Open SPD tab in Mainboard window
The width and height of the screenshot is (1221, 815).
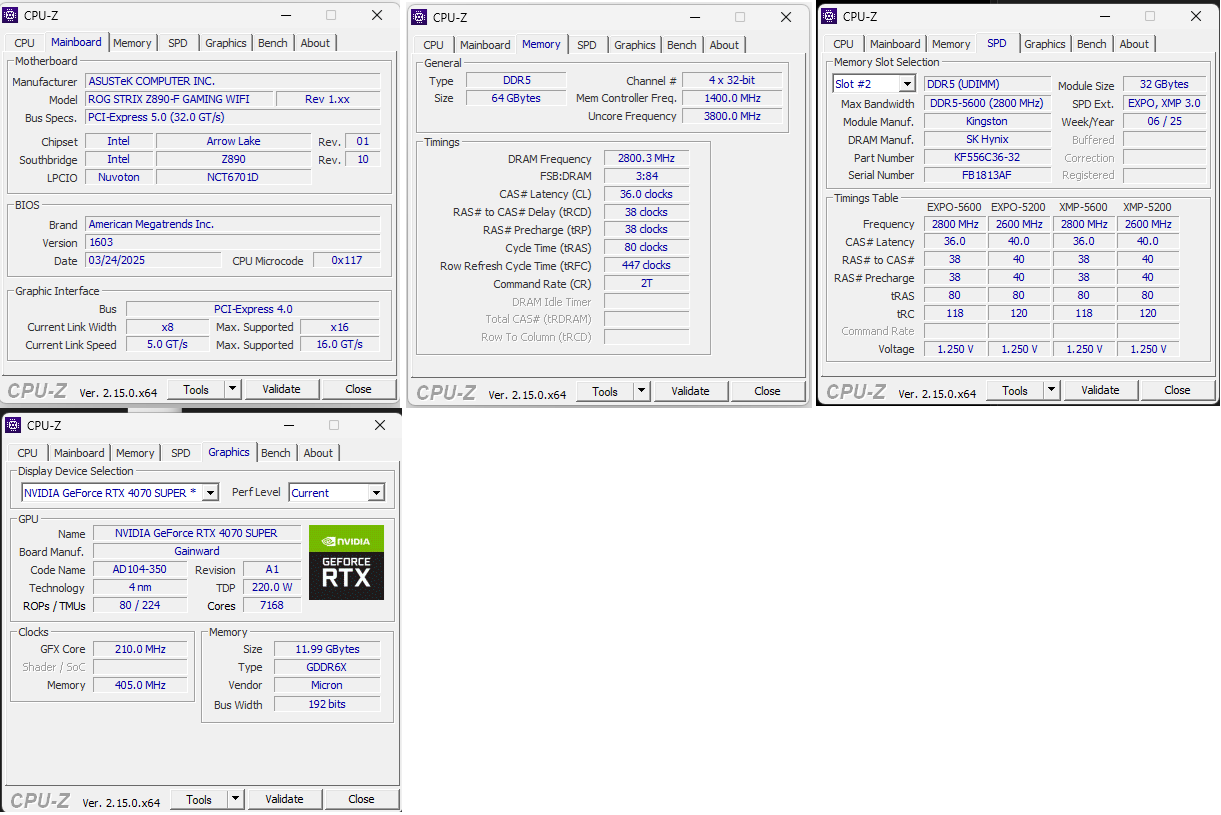(178, 43)
